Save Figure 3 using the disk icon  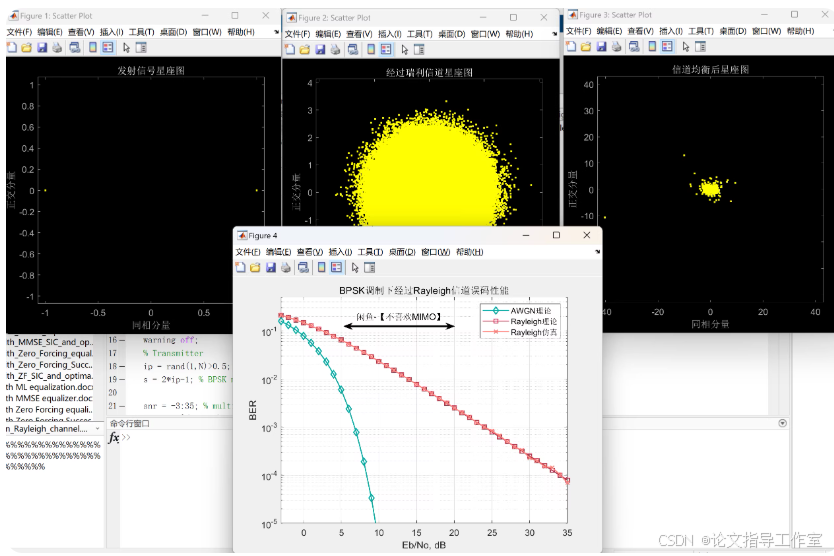click(x=602, y=47)
